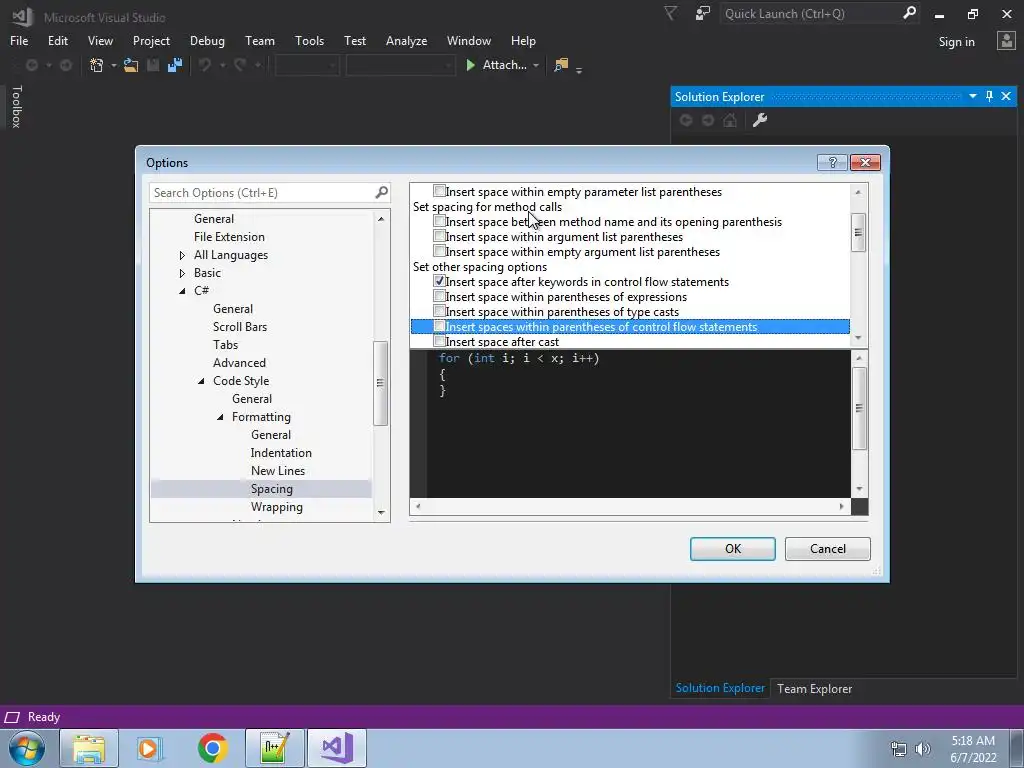
Task: Click the Solution Explorer Properties wrench icon
Action: 760,120
